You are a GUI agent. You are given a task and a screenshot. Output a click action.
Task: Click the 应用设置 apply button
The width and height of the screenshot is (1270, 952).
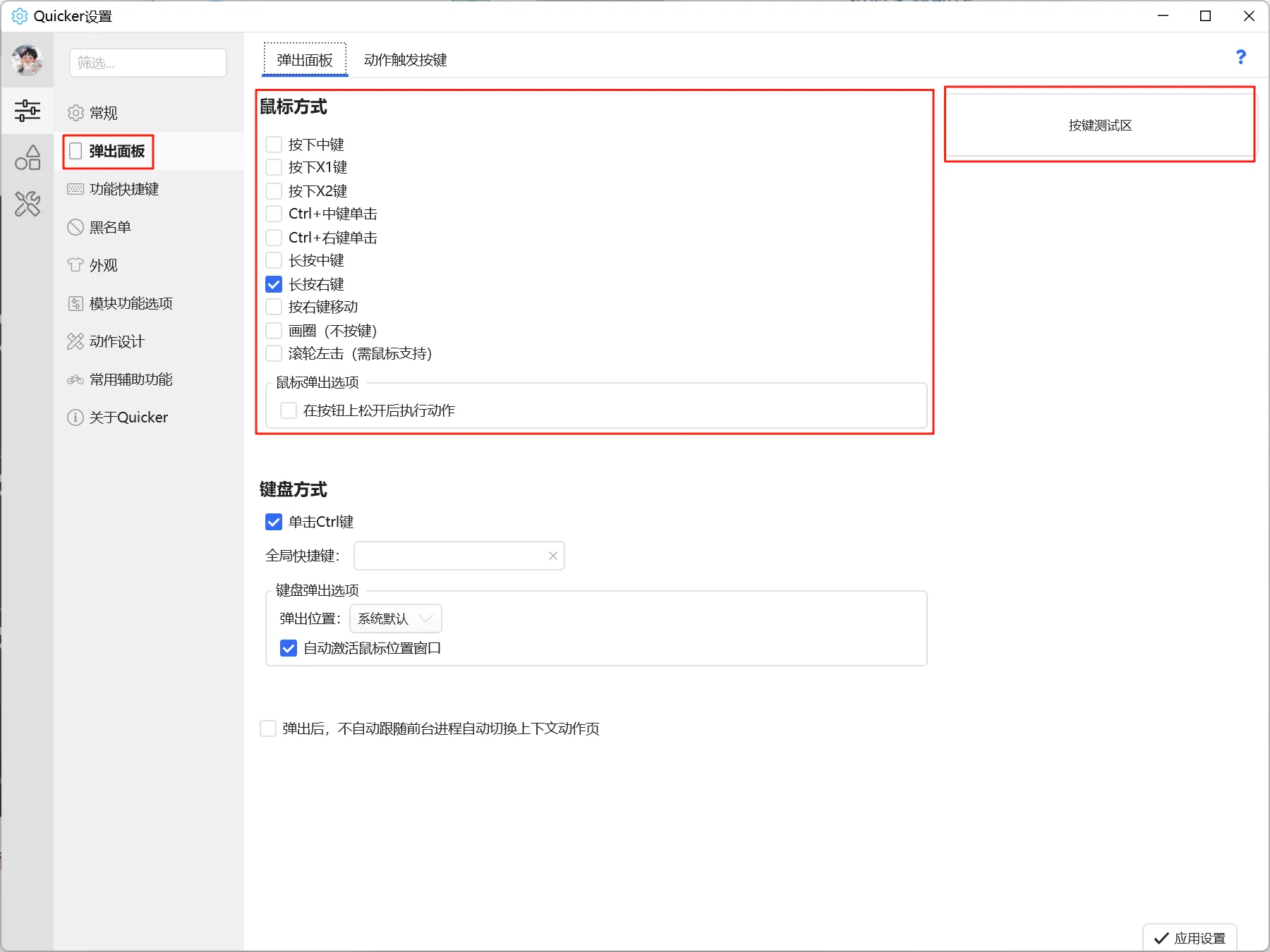coord(1190,938)
